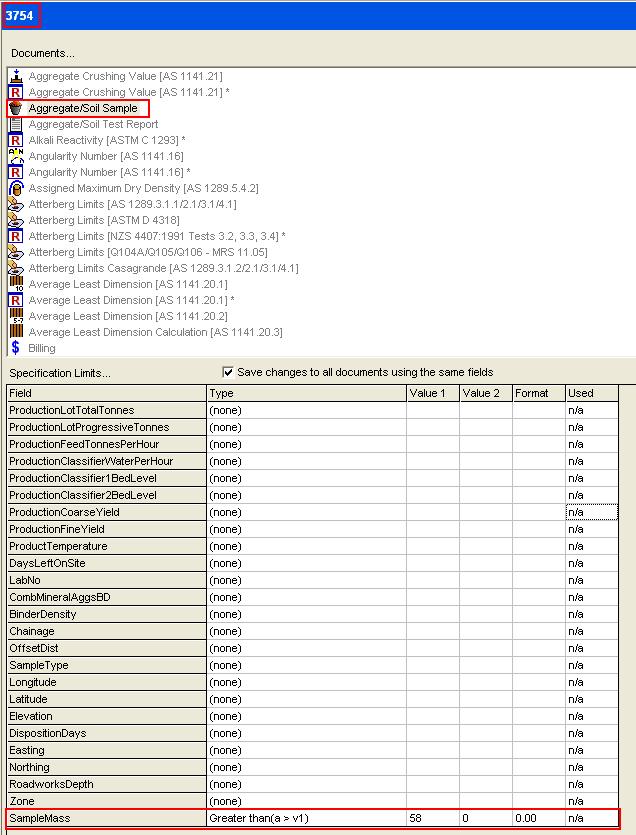Click the Aggregate/Soil Sample pot icon
636x835 pixels.
pos(16,108)
